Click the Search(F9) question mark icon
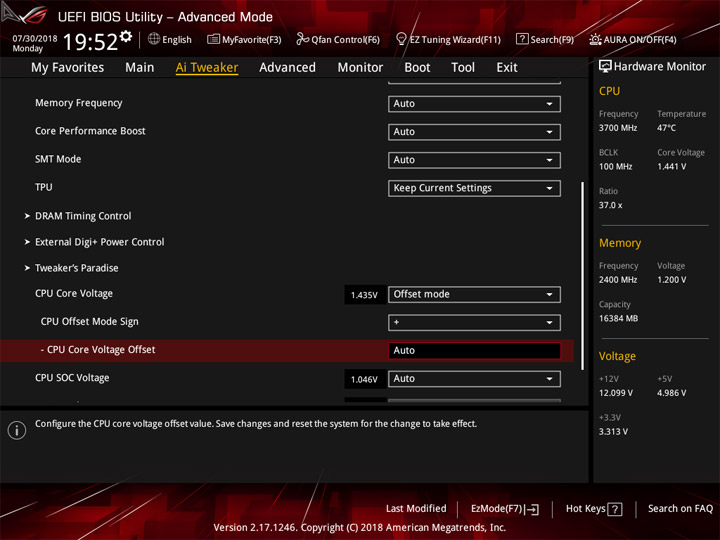 pos(522,39)
